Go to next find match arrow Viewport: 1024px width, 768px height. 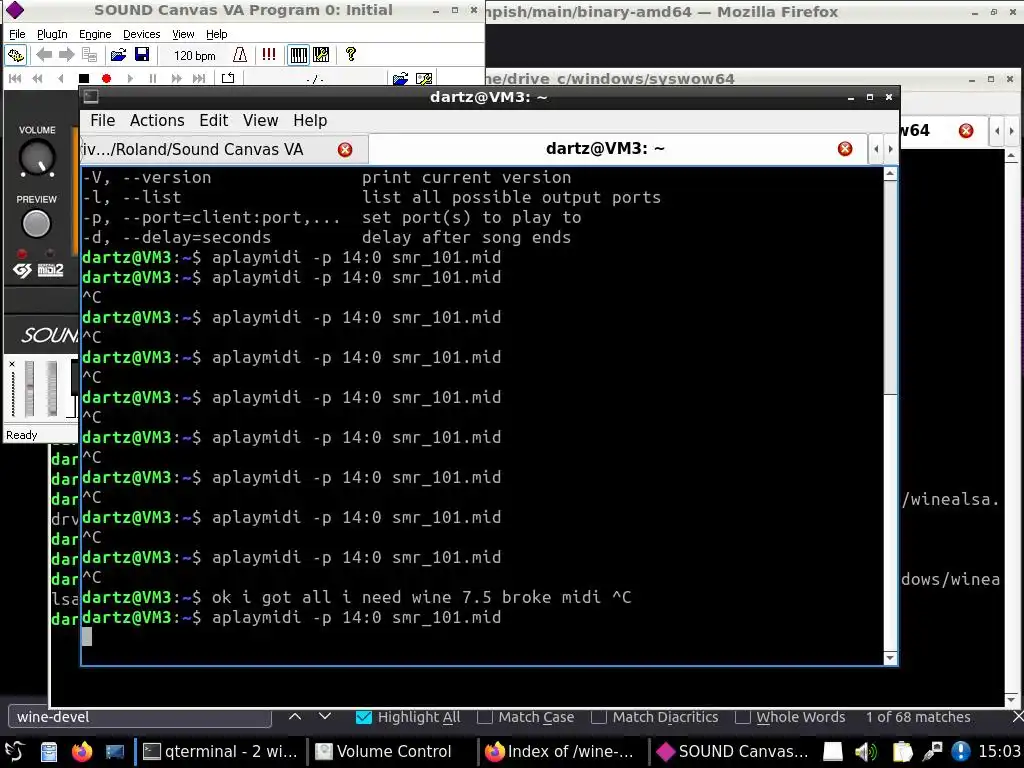click(325, 717)
